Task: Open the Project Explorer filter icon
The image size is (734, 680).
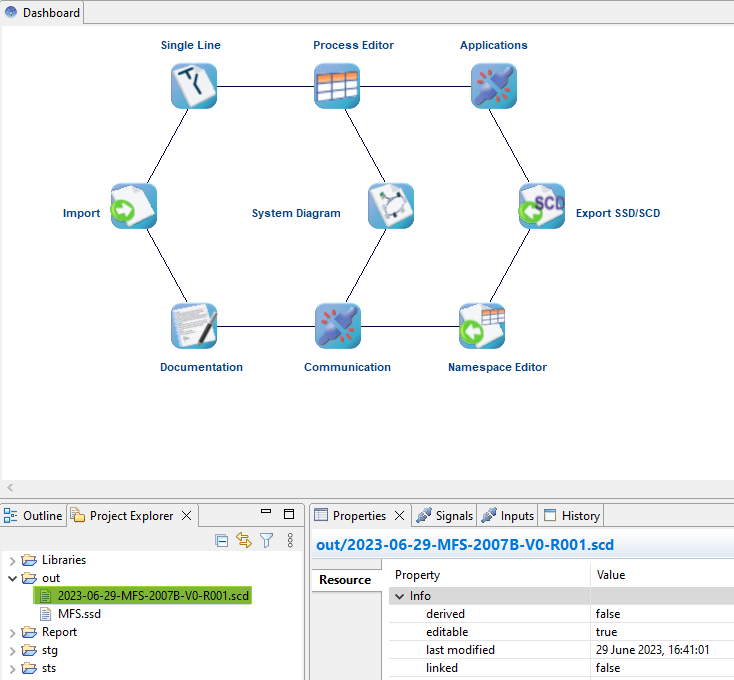Action: click(x=267, y=540)
